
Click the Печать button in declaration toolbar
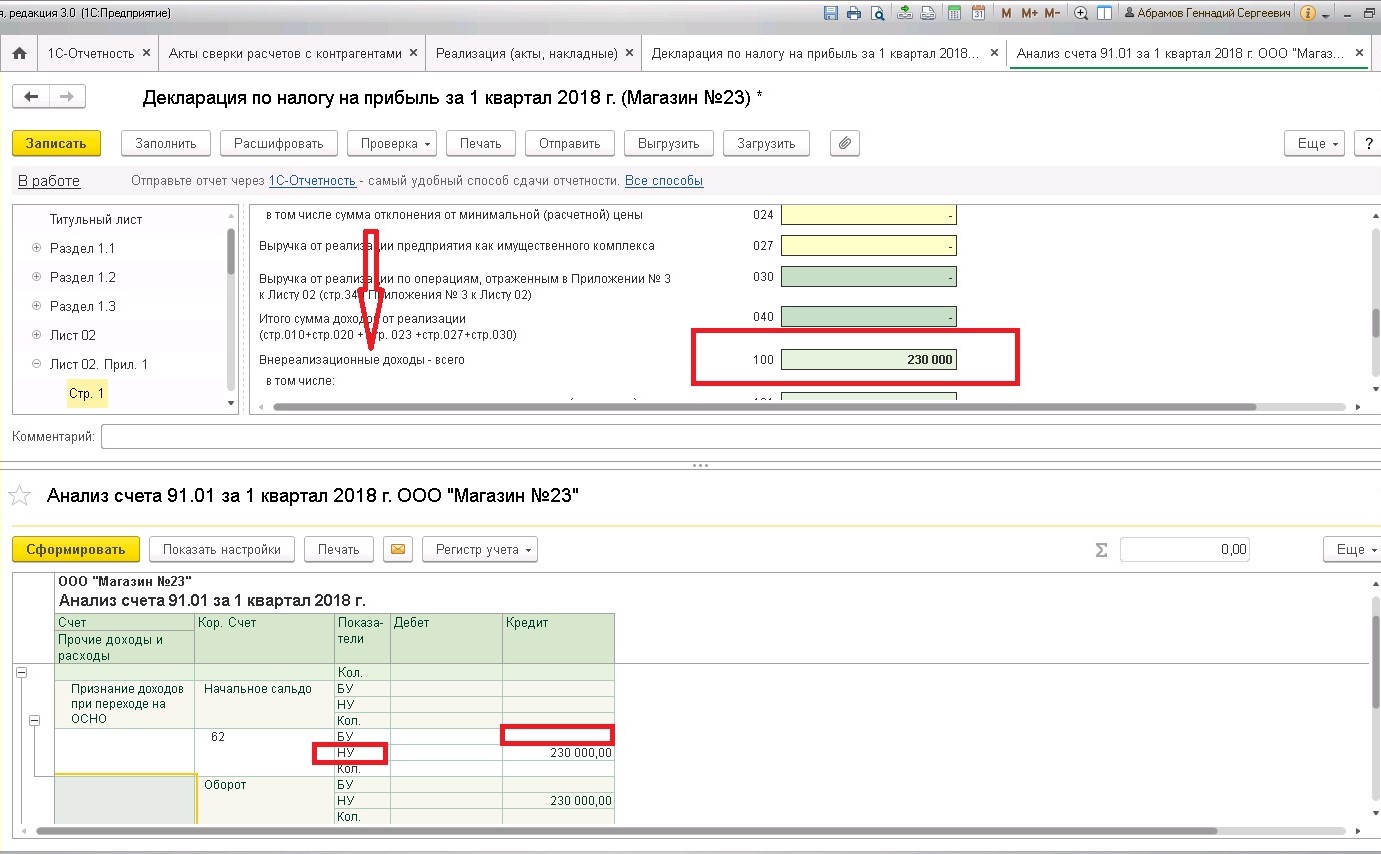pos(481,143)
